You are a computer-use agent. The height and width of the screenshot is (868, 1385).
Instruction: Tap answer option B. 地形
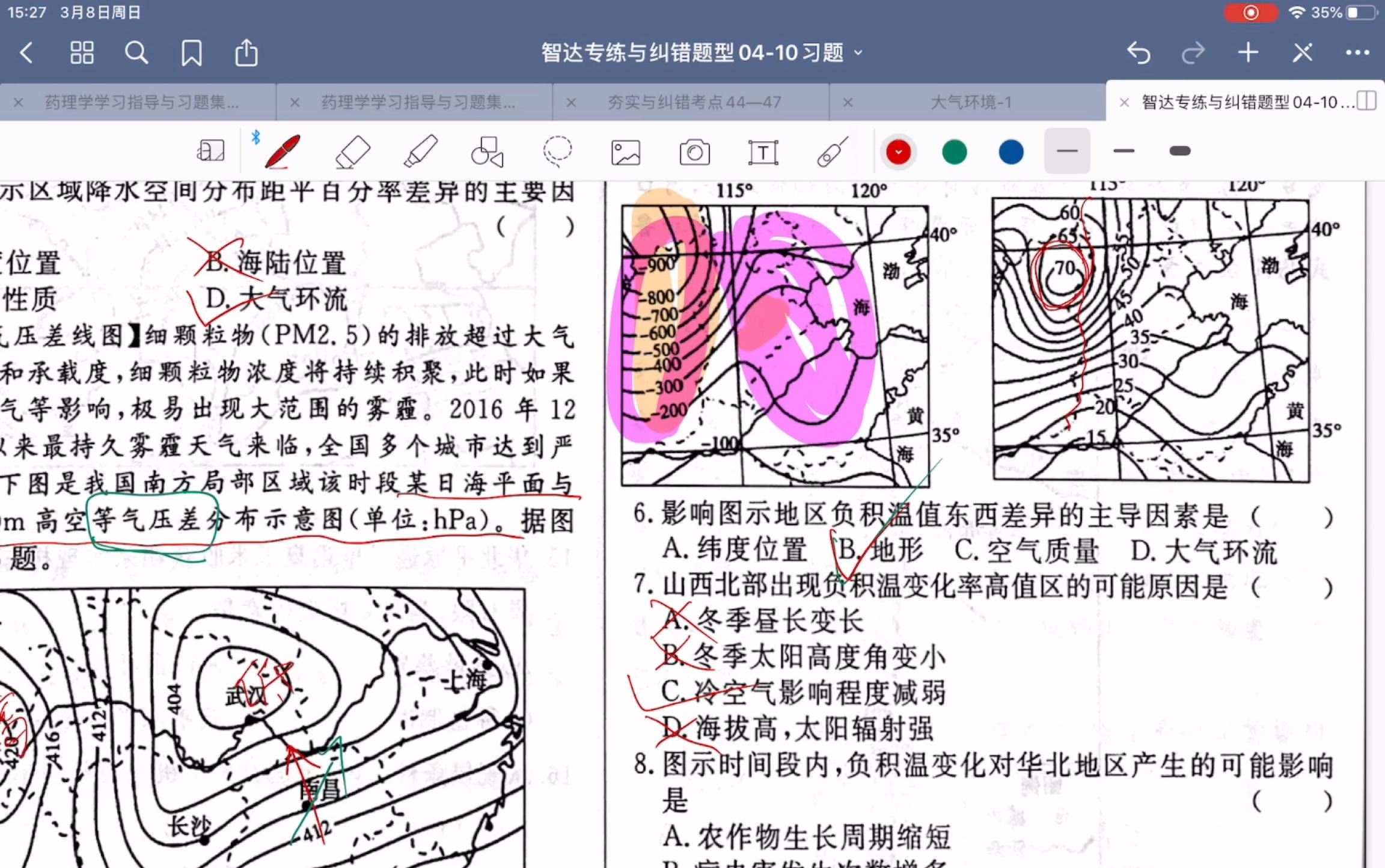click(881, 549)
